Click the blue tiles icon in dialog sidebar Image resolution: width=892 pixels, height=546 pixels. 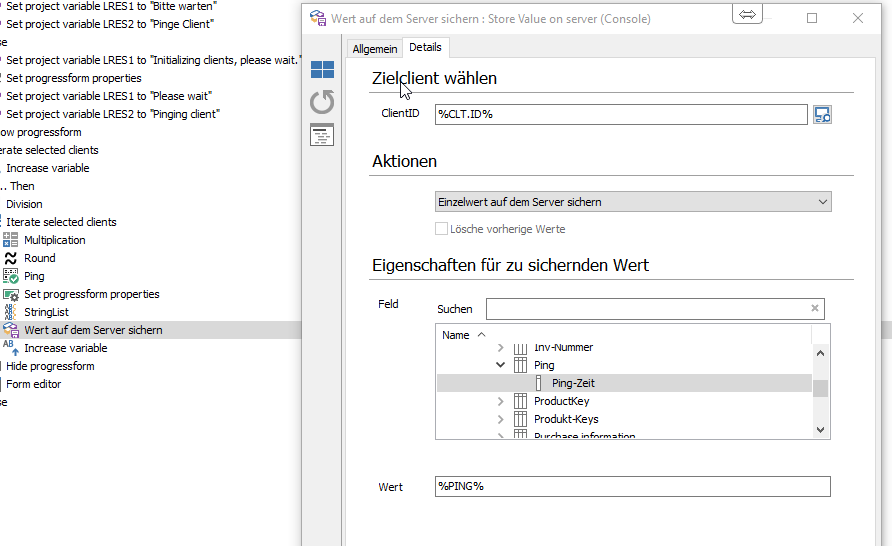[322, 69]
